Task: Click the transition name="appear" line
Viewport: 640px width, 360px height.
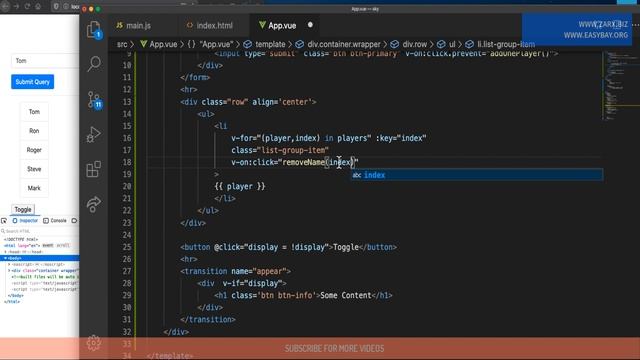Action: tap(236, 271)
